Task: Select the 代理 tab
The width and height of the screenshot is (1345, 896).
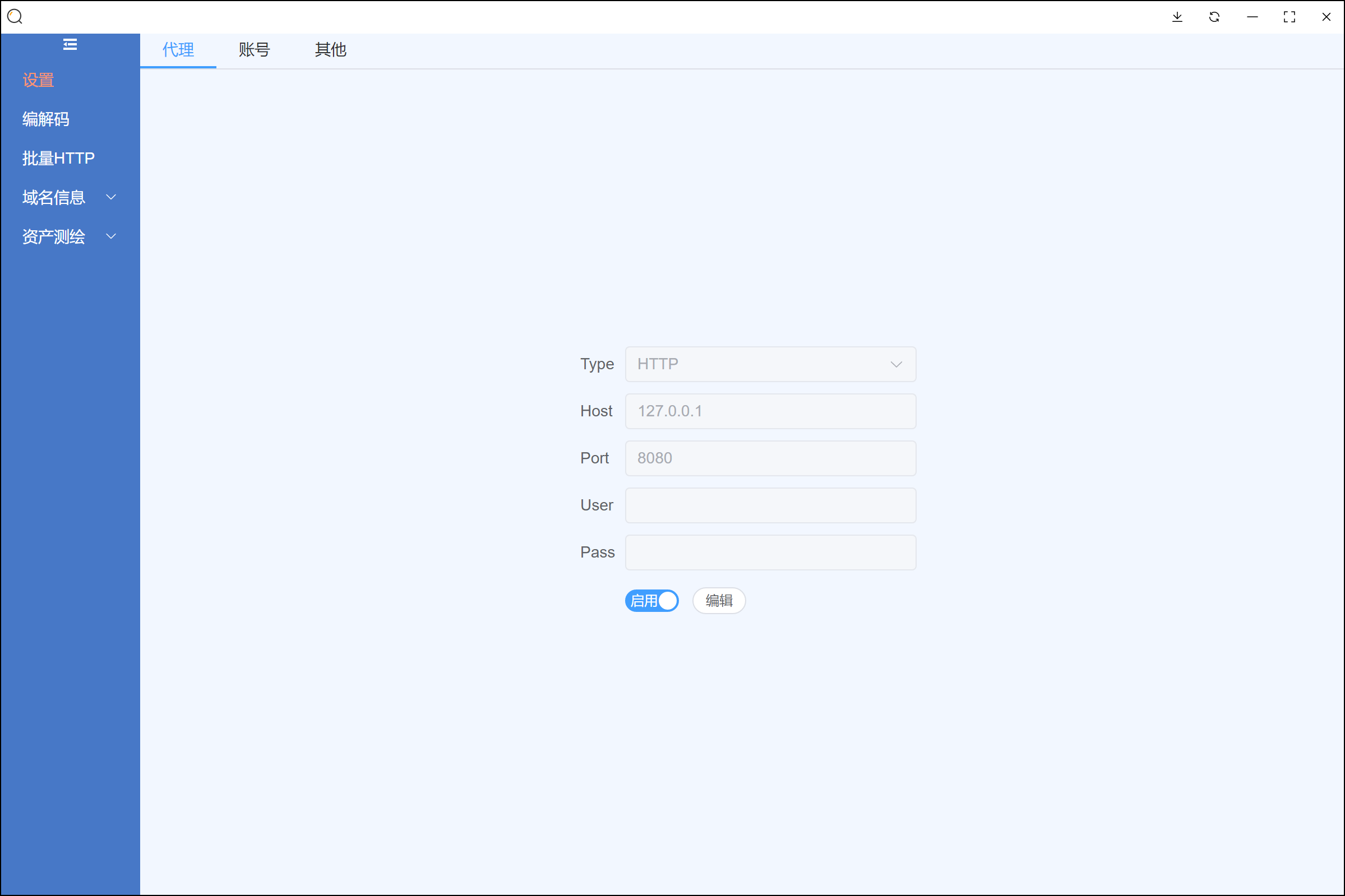Action: [x=178, y=50]
